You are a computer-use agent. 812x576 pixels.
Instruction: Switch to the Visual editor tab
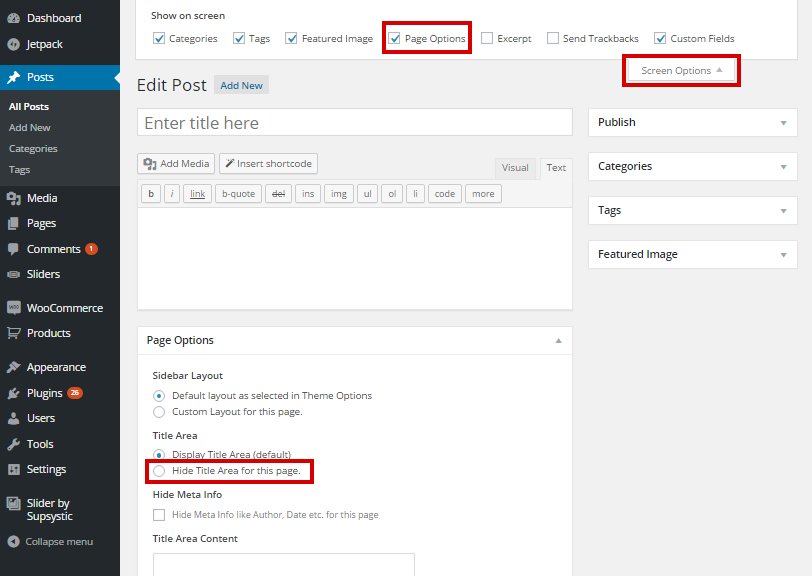click(x=515, y=168)
